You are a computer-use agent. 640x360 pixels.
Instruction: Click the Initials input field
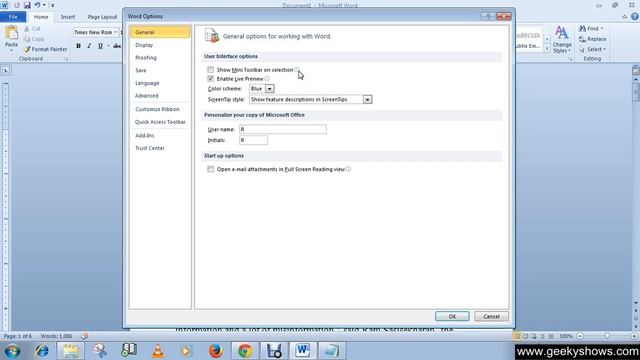[253, 140]
